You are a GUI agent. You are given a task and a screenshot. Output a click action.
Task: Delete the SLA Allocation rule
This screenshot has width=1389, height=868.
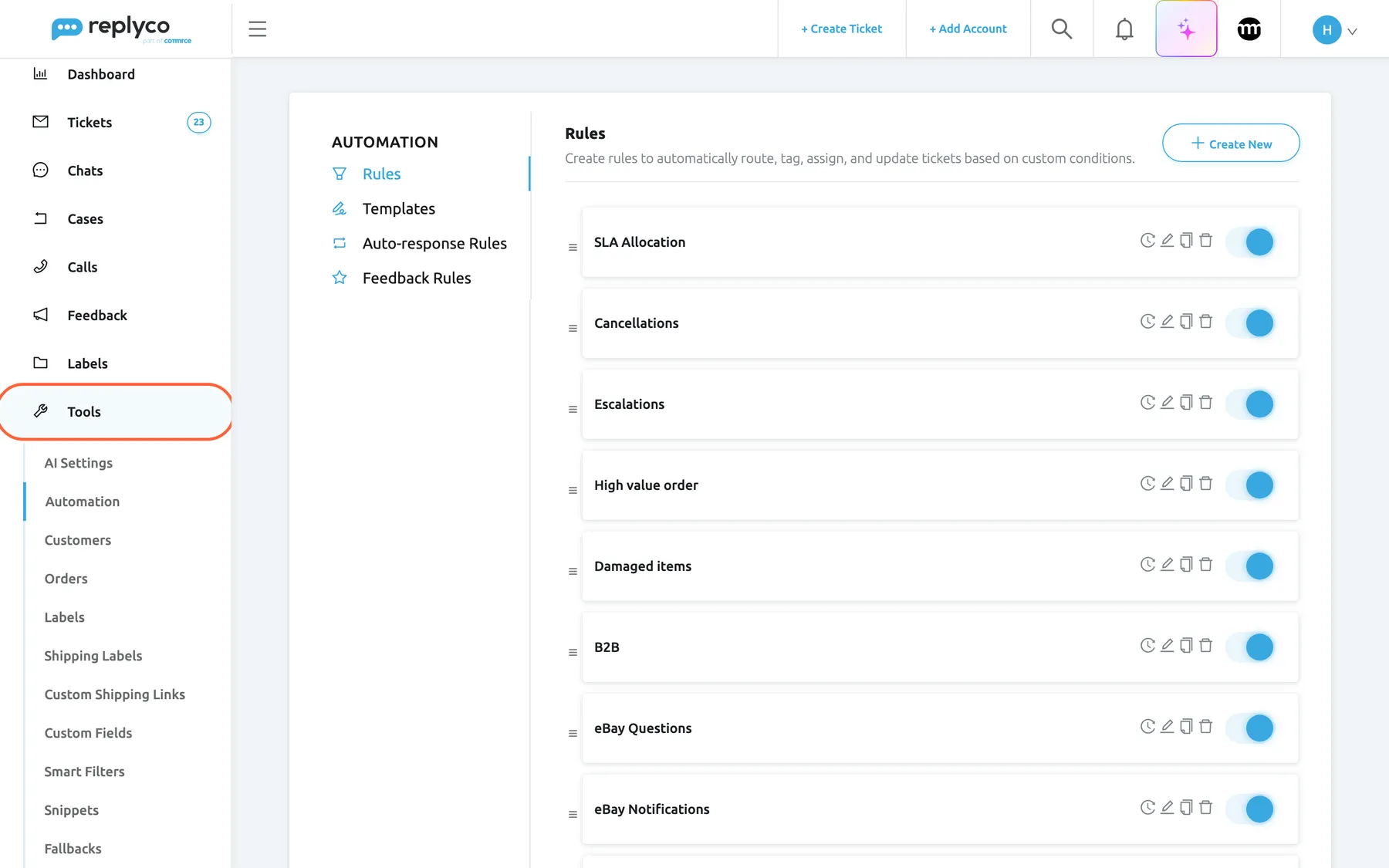1205,241
